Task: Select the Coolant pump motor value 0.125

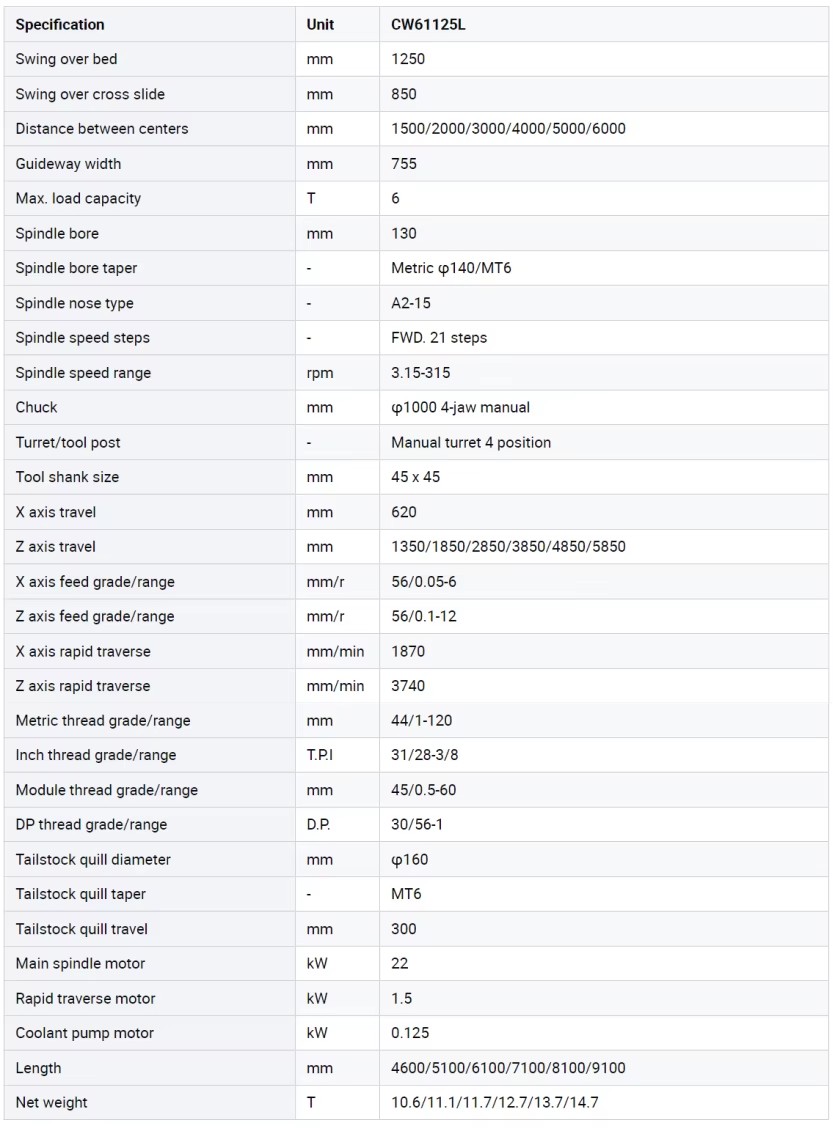Action: point(410,1033)
